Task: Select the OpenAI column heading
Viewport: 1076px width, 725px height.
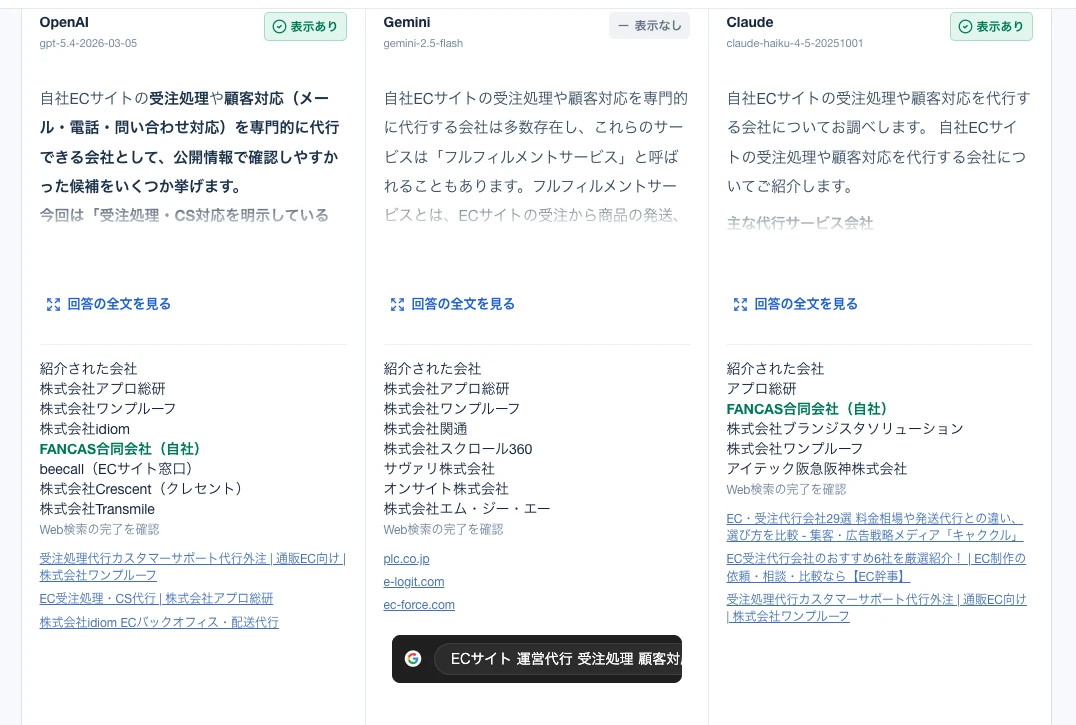Action: tap(65, 23)
